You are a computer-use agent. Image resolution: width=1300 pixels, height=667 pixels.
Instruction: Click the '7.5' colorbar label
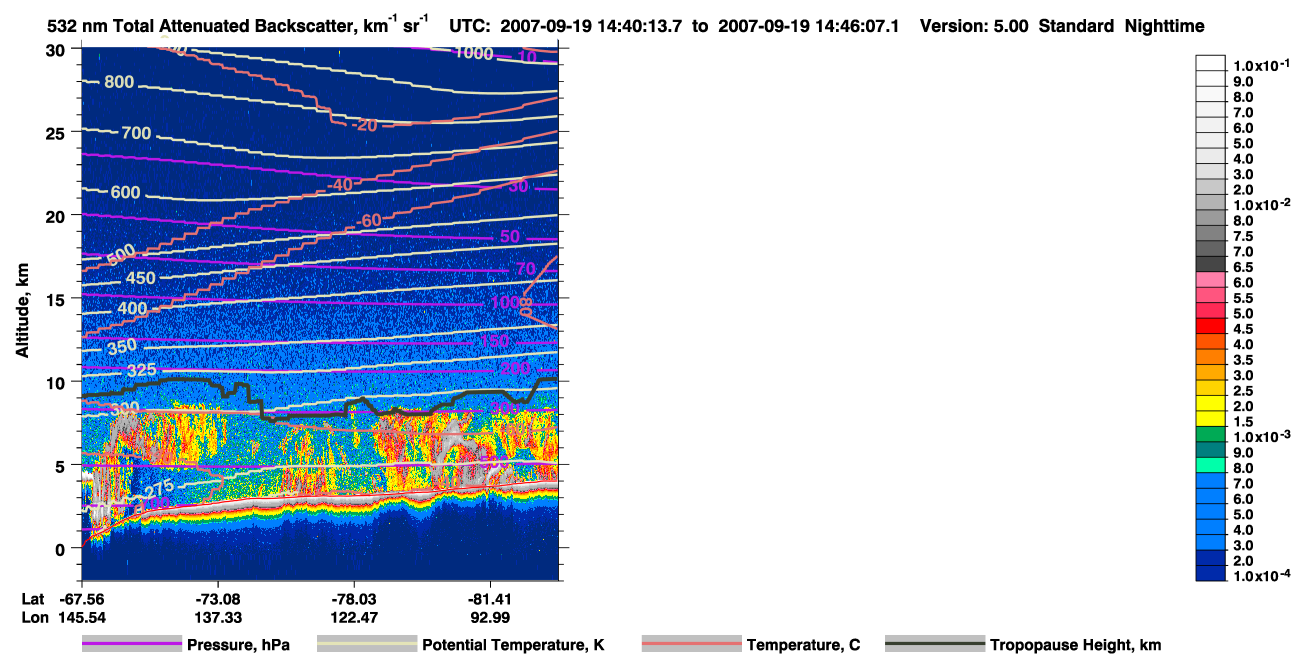[x=1243, y=236]
